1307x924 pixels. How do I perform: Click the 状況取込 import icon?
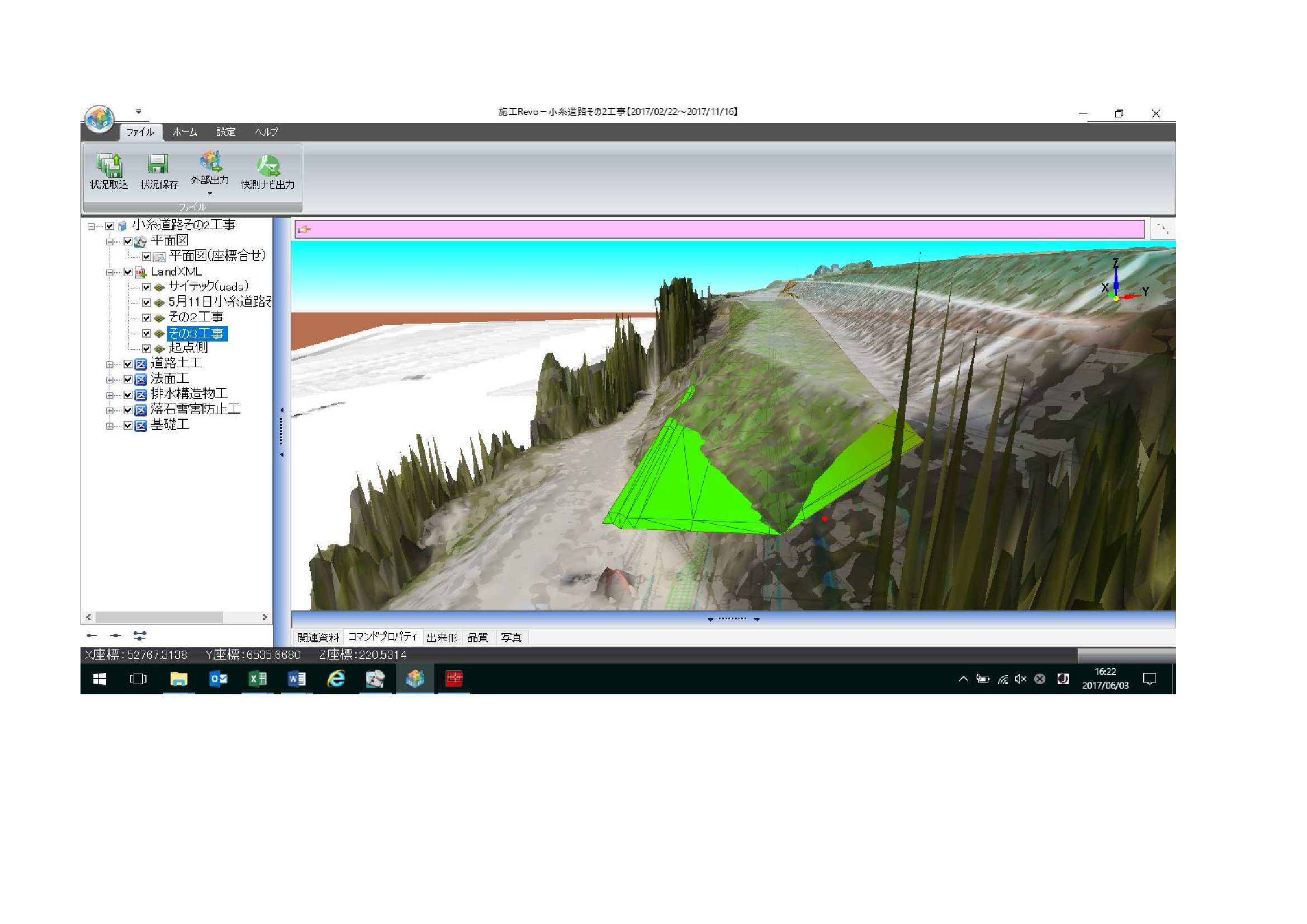tap(108, 165)
